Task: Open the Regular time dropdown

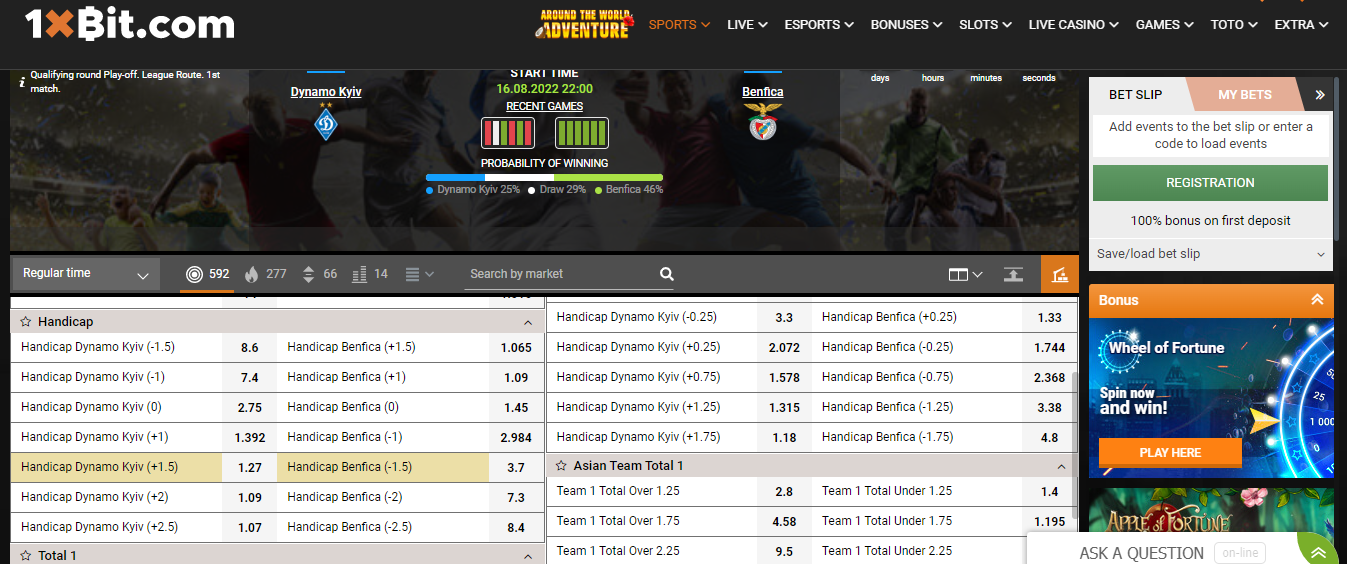Action: pos(86,274)
